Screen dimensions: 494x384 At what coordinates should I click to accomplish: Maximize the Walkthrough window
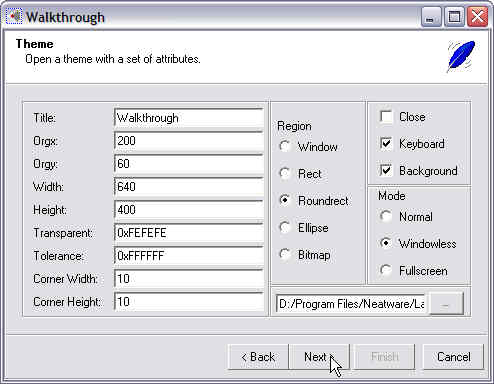(x=454, y=17)
